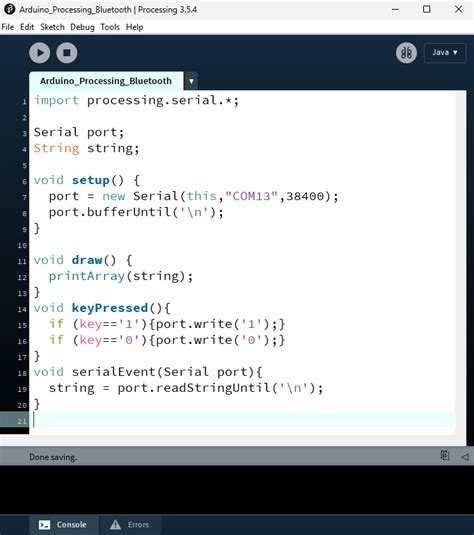Open the Debug menu
Screen dimensions: 474x535
(82, 27)
